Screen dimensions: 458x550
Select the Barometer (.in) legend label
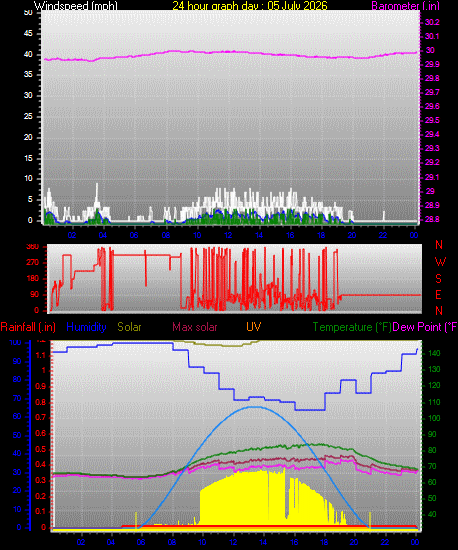tap(405, 6)
